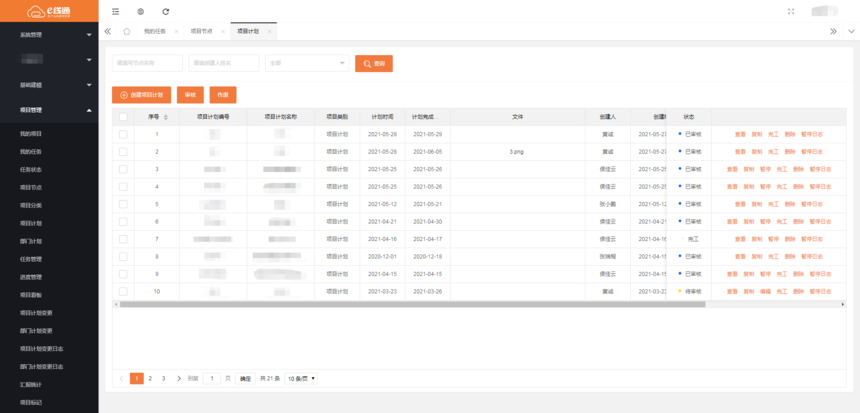Toggle the sidebar collapse icon

click(116, 11)
